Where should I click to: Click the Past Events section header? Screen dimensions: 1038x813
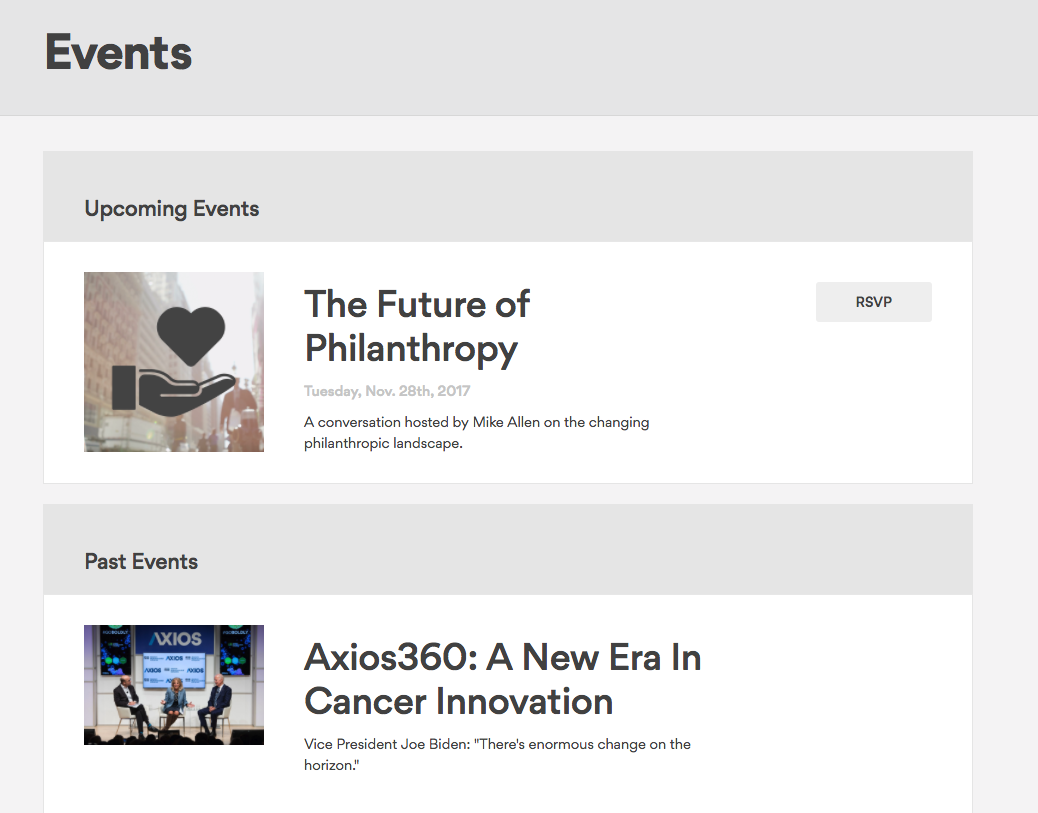point(141,562)
